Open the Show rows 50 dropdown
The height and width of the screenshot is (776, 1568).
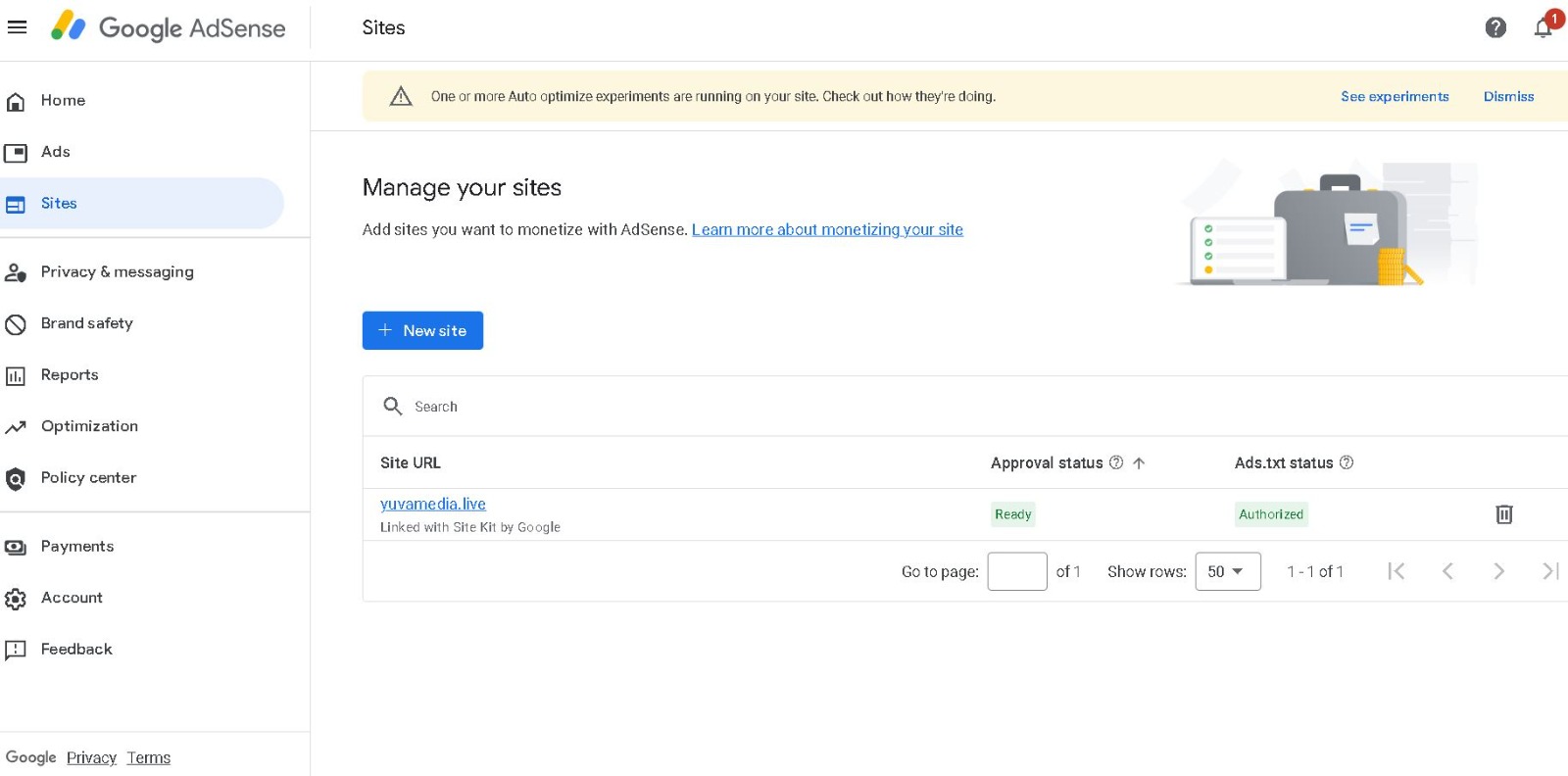point(1228,571)
